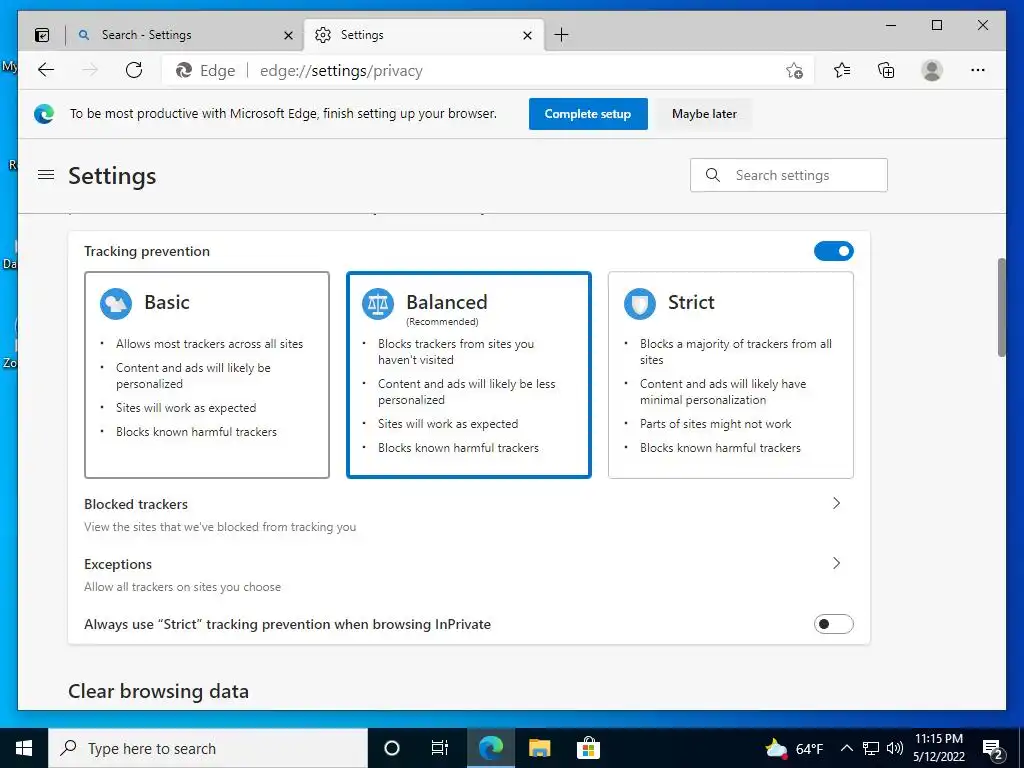Click the Maybe later button

pyautogui.click(x=704, y=114)
